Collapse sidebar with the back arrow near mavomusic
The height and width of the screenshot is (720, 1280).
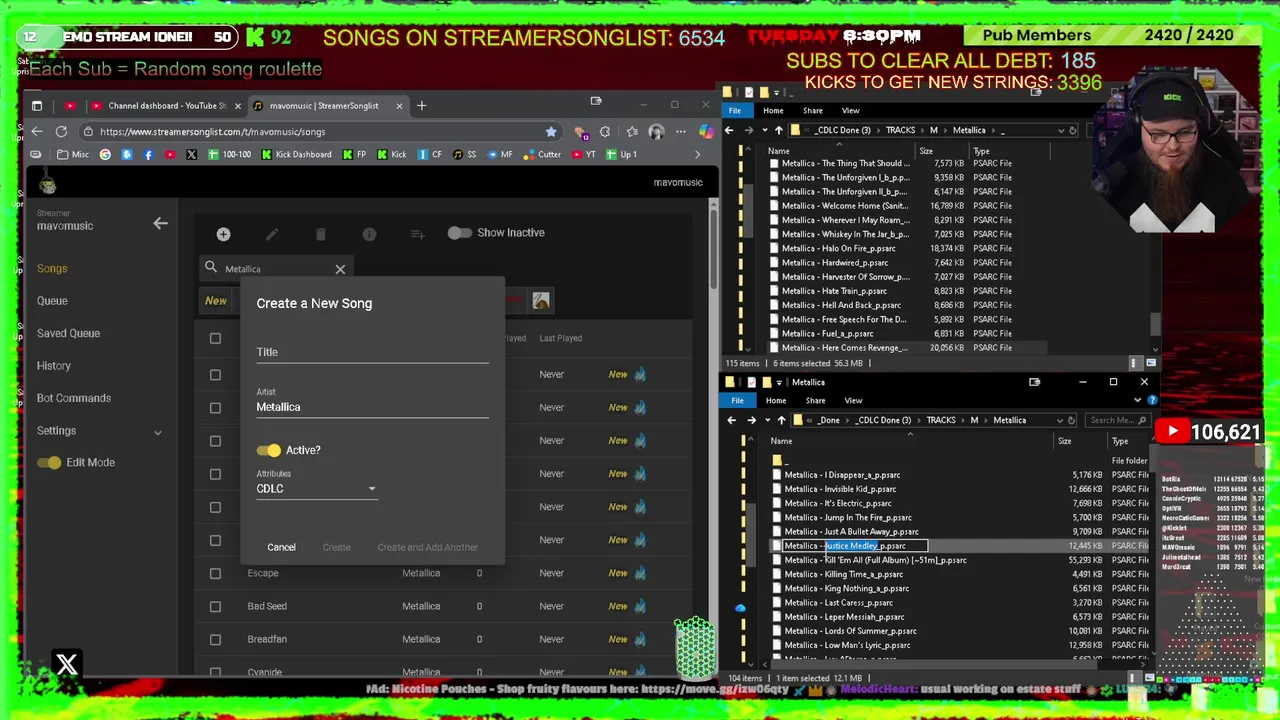click(x=160, y=223)
